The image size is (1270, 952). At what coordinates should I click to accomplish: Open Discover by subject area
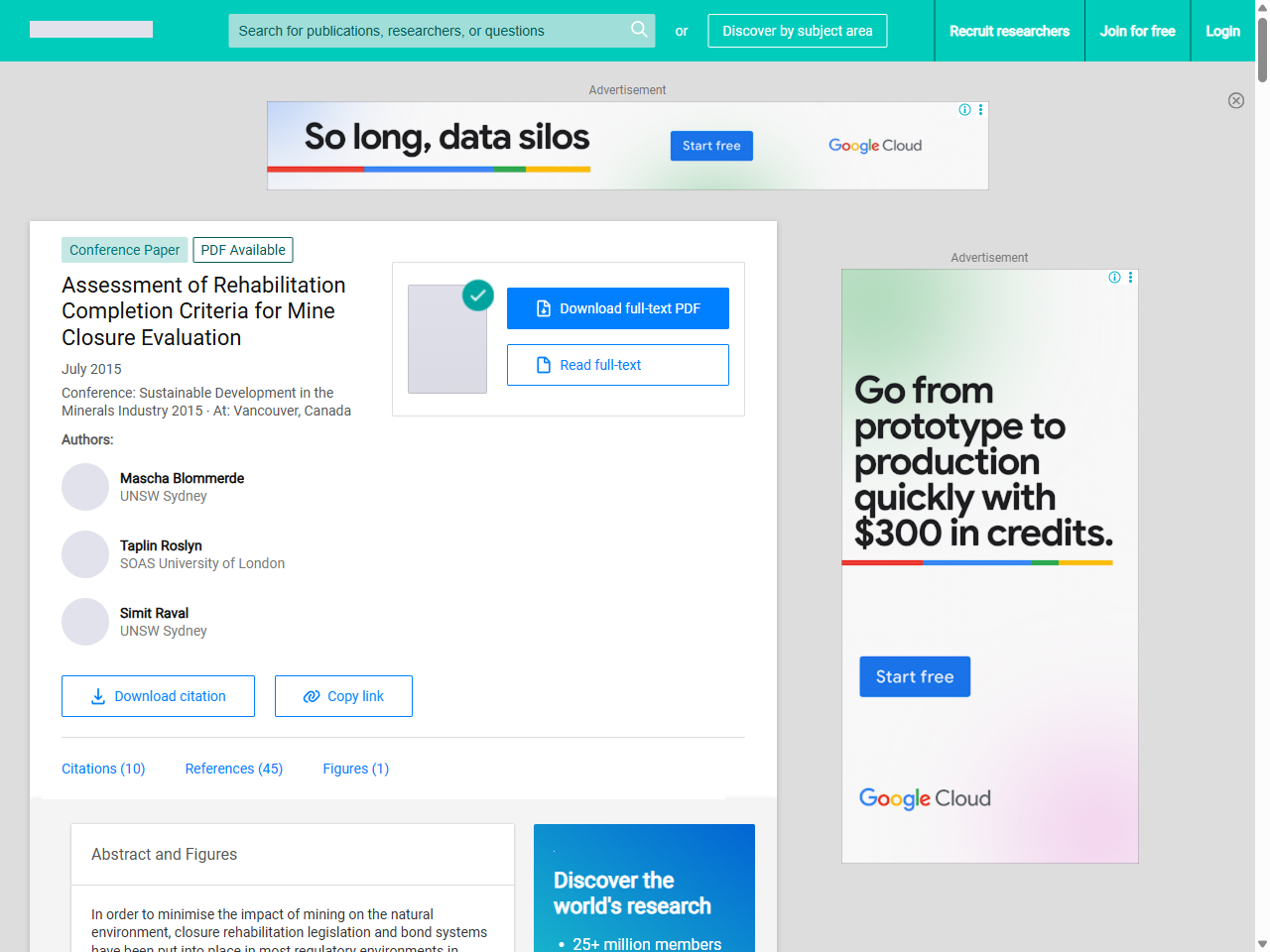coord(797,31)
